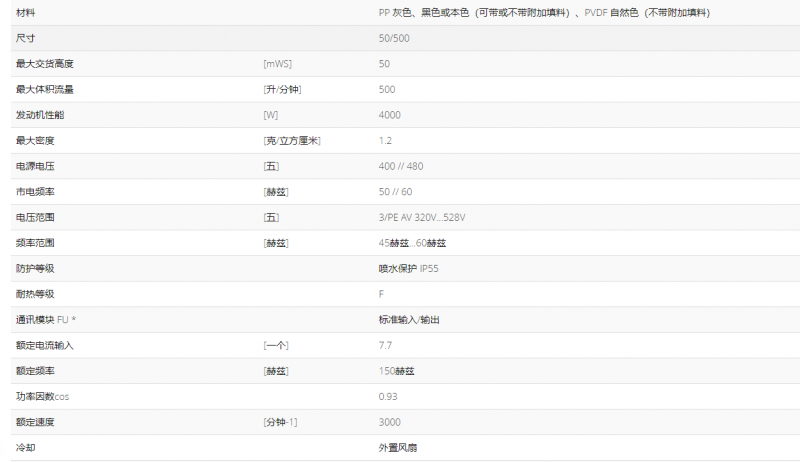The height and width of the screenshot is (462, 800).
Task: Click the 发动机性能 label
Action: 40,115
